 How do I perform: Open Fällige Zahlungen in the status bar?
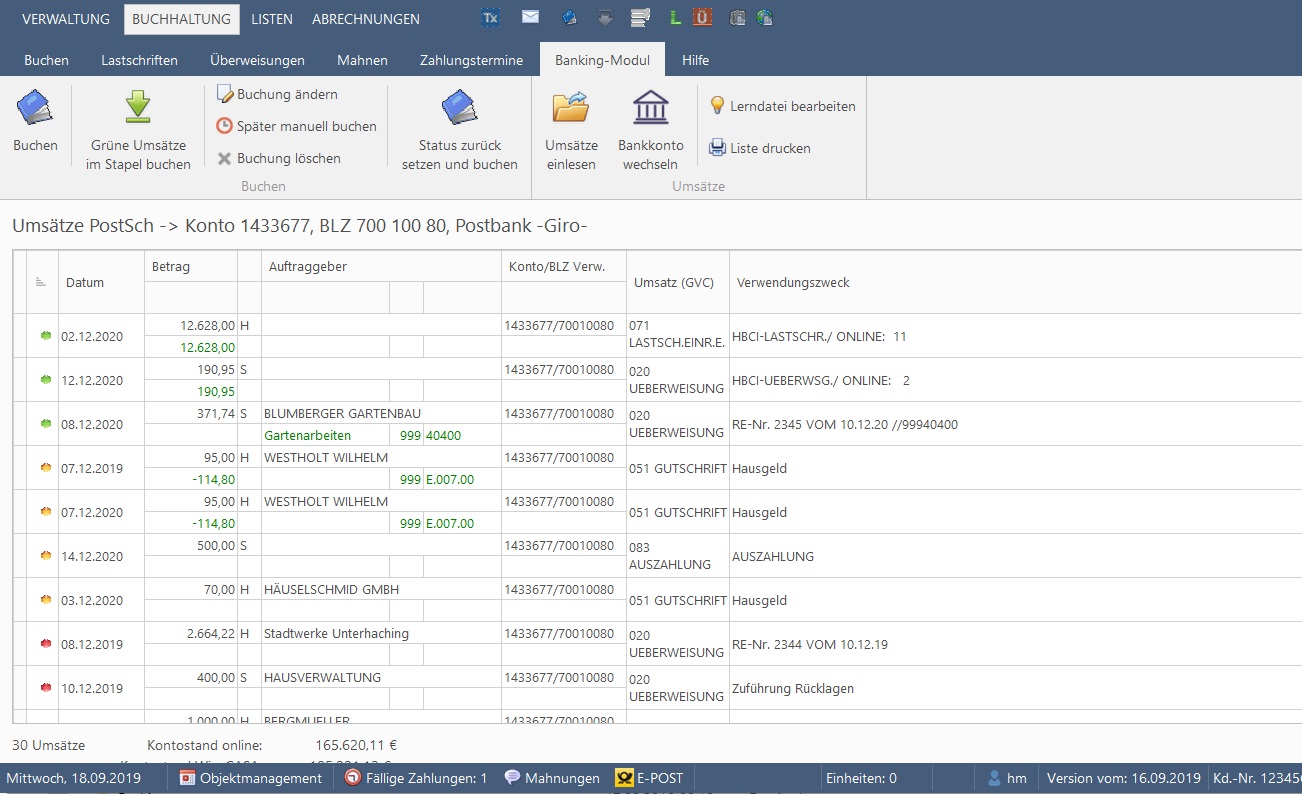click(416, 778)
